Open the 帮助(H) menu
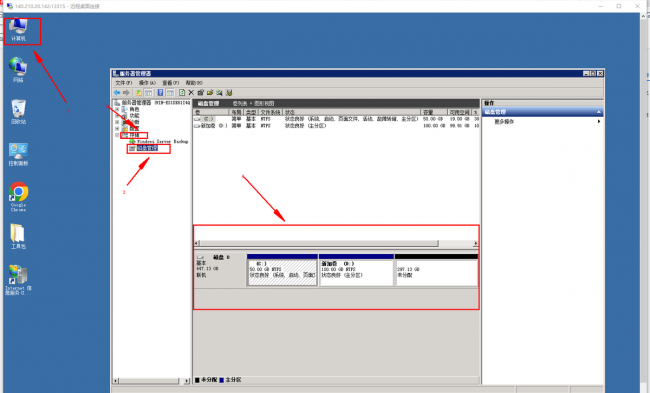 pyautogui.click(x=194, y=83)
